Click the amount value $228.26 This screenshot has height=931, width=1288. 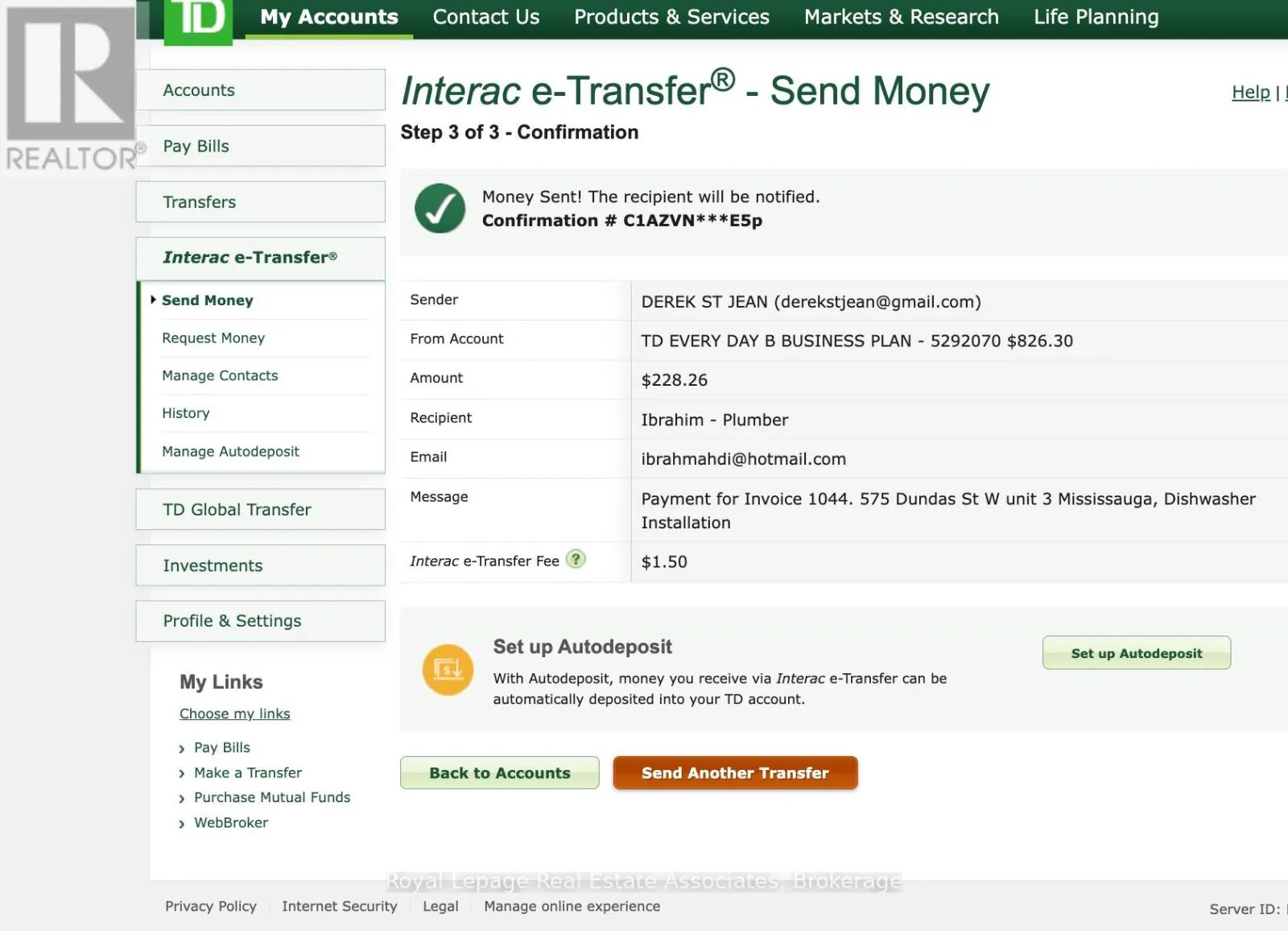click(675, 380)
